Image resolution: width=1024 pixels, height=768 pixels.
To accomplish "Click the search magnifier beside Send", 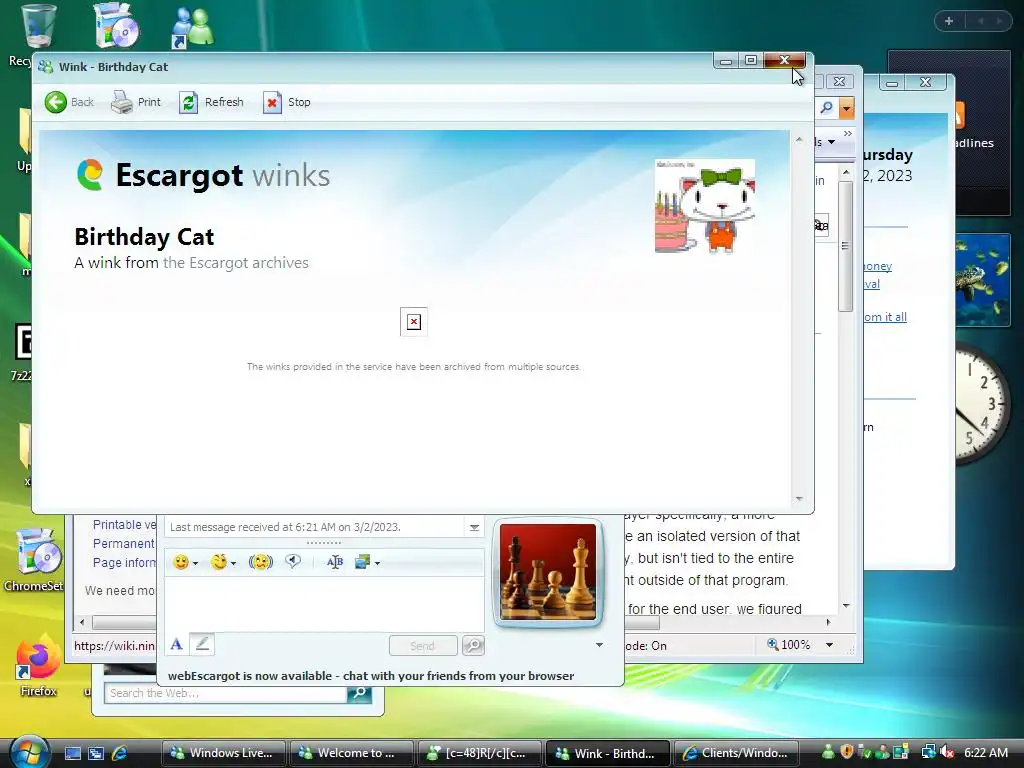I will pos(473,646).
